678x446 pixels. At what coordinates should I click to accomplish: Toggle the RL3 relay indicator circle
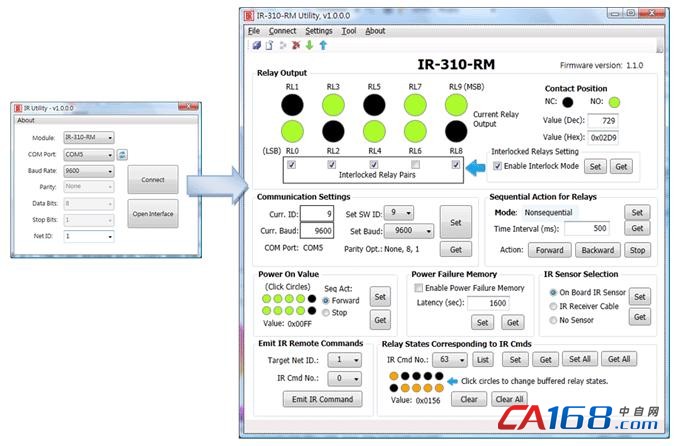(333, 105)
